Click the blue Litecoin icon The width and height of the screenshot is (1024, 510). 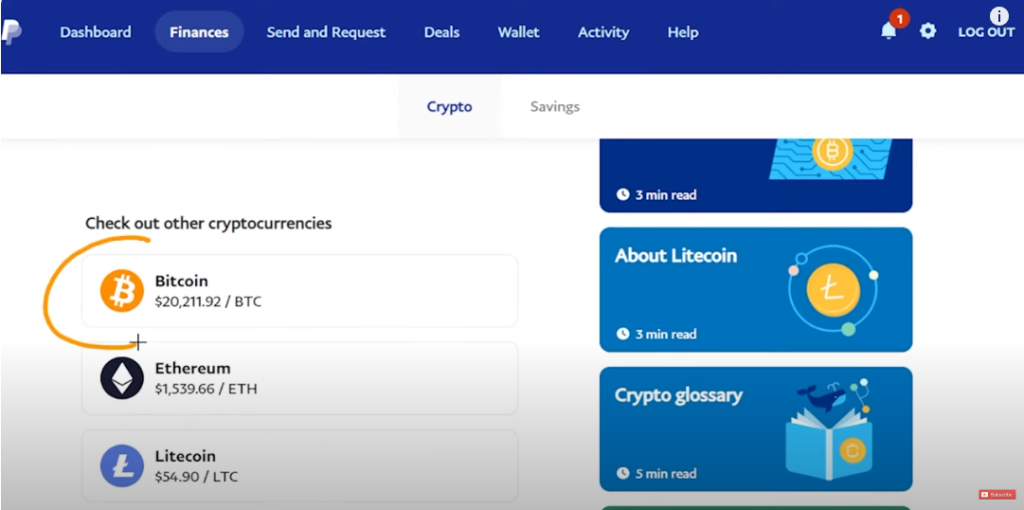point(121,466)
